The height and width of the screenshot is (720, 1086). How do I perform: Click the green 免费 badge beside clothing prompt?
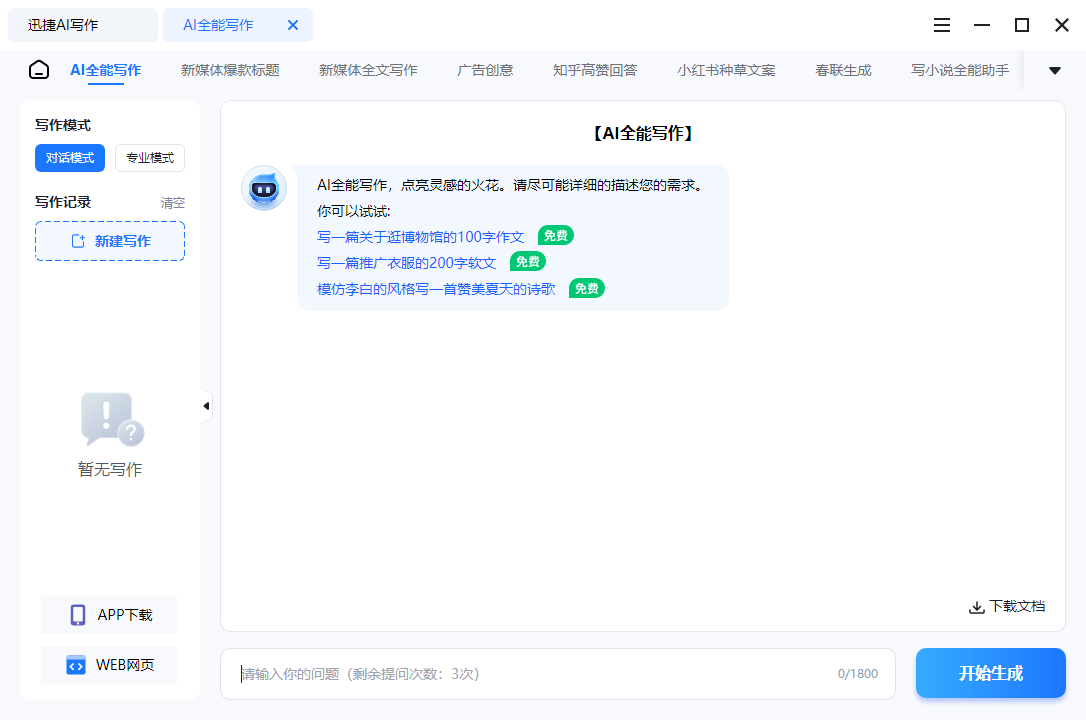[x=527, y=261]
